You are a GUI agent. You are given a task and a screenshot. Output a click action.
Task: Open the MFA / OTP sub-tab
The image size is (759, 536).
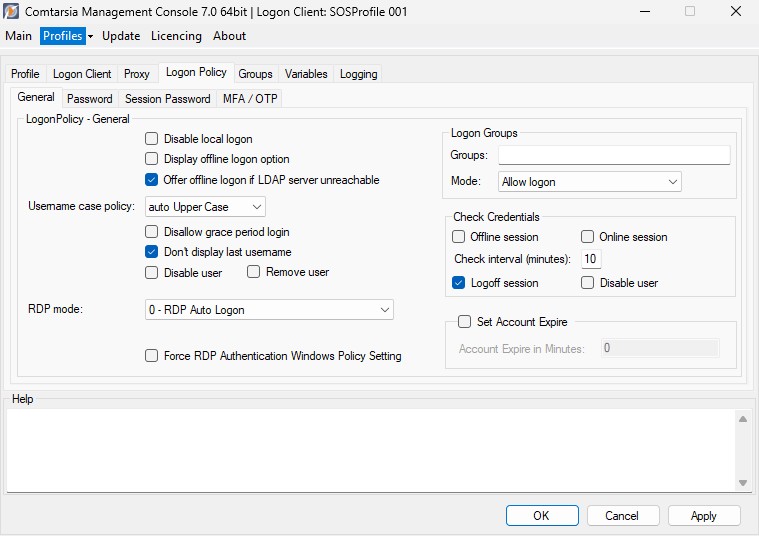coord(250,99)
